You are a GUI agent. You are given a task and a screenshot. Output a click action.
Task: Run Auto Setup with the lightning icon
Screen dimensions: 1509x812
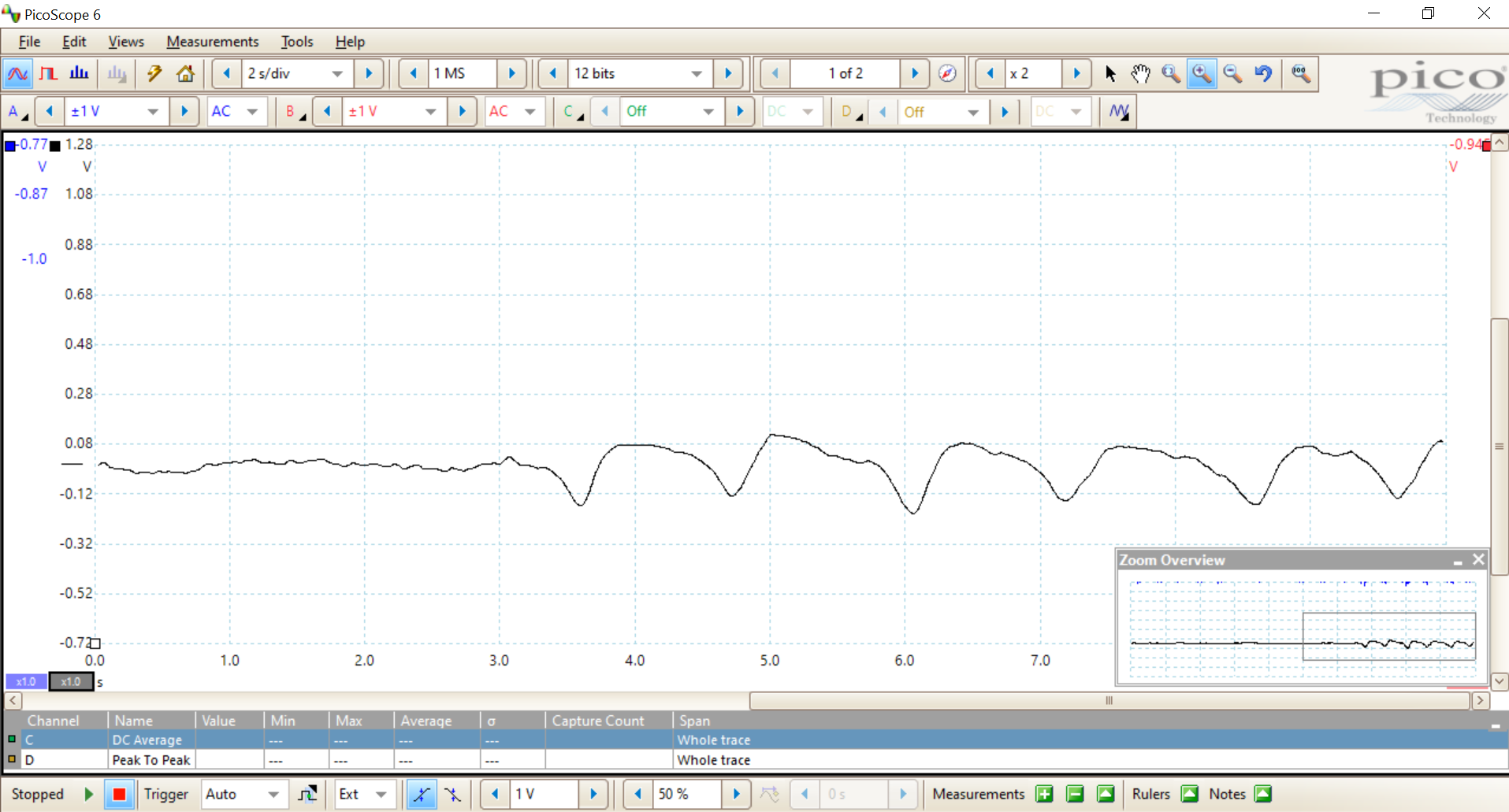[x=154, y=74]
